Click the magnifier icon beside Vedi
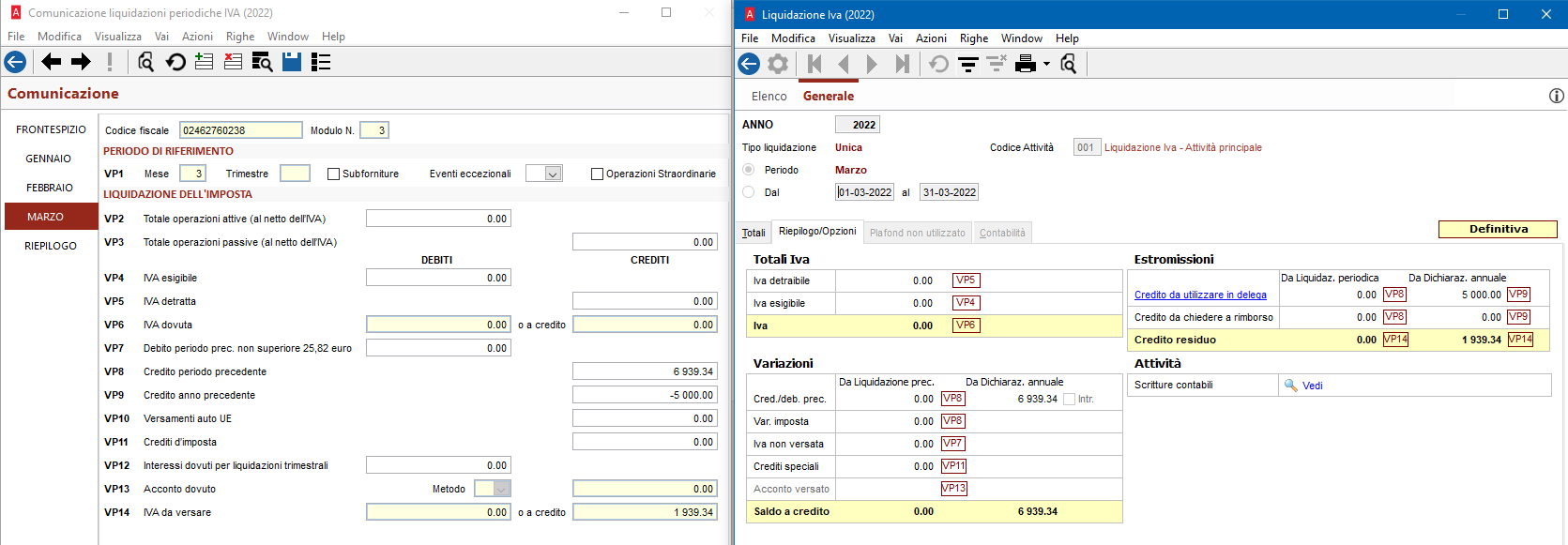Viewport: 1568px width, 545px height. coord(1290,386)
